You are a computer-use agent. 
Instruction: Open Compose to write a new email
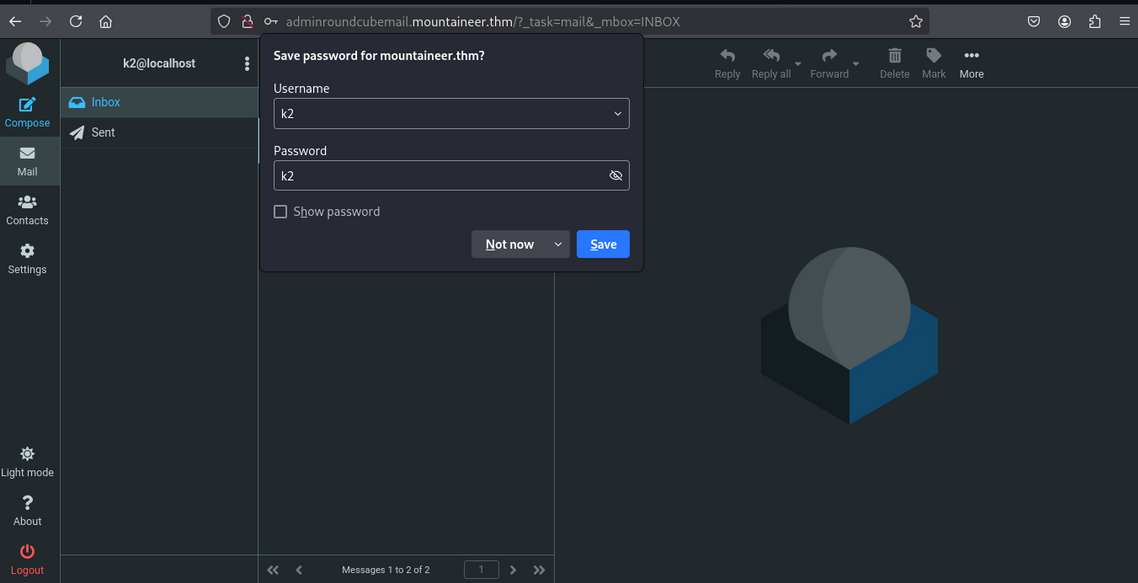point(27,112)
